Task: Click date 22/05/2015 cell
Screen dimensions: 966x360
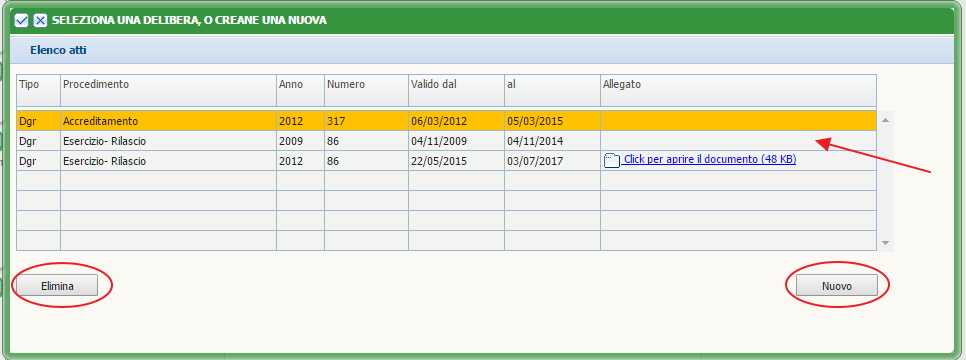Action: click(x=456, y=161)
